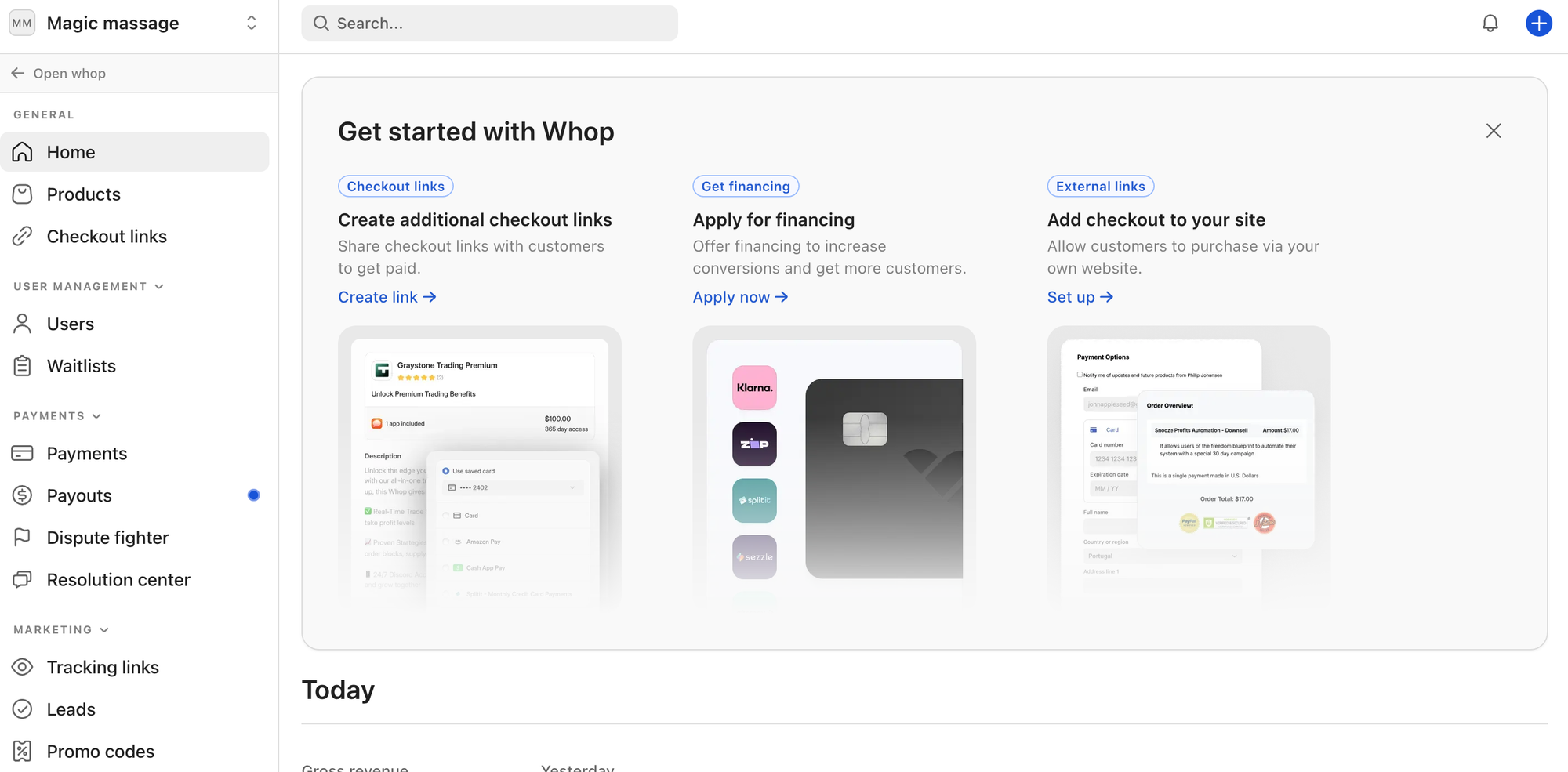This screenshot has width=1568, height=772.
Task: Click the Products bag icon
Action: click(23, 194)
